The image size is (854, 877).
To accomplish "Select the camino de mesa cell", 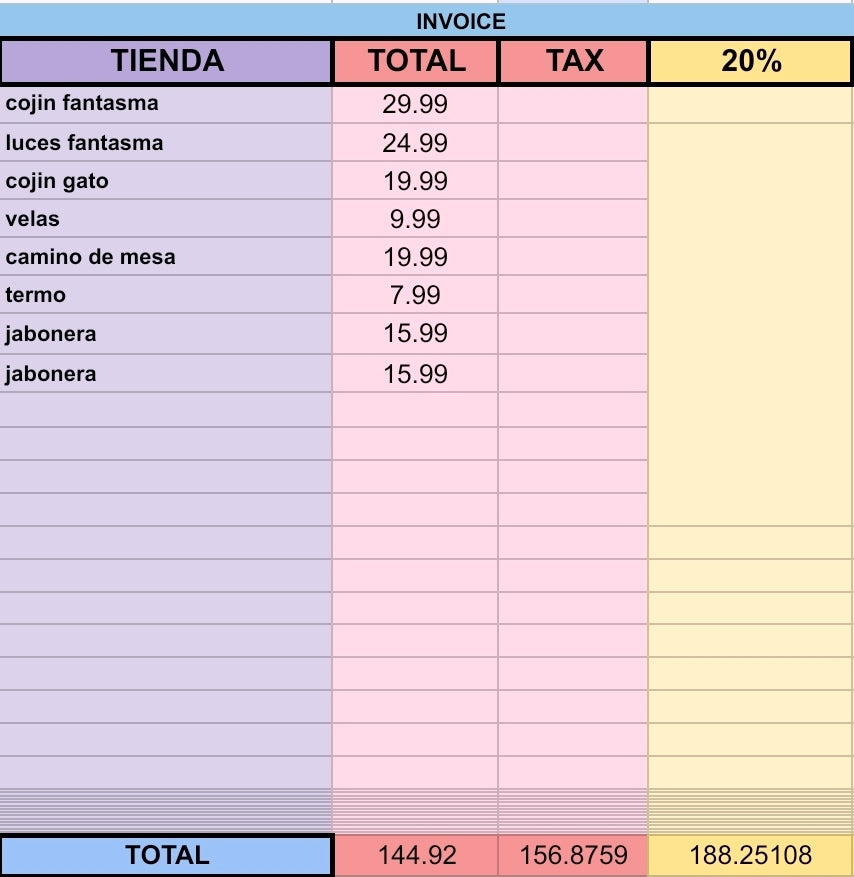I will tap(166, 257).
